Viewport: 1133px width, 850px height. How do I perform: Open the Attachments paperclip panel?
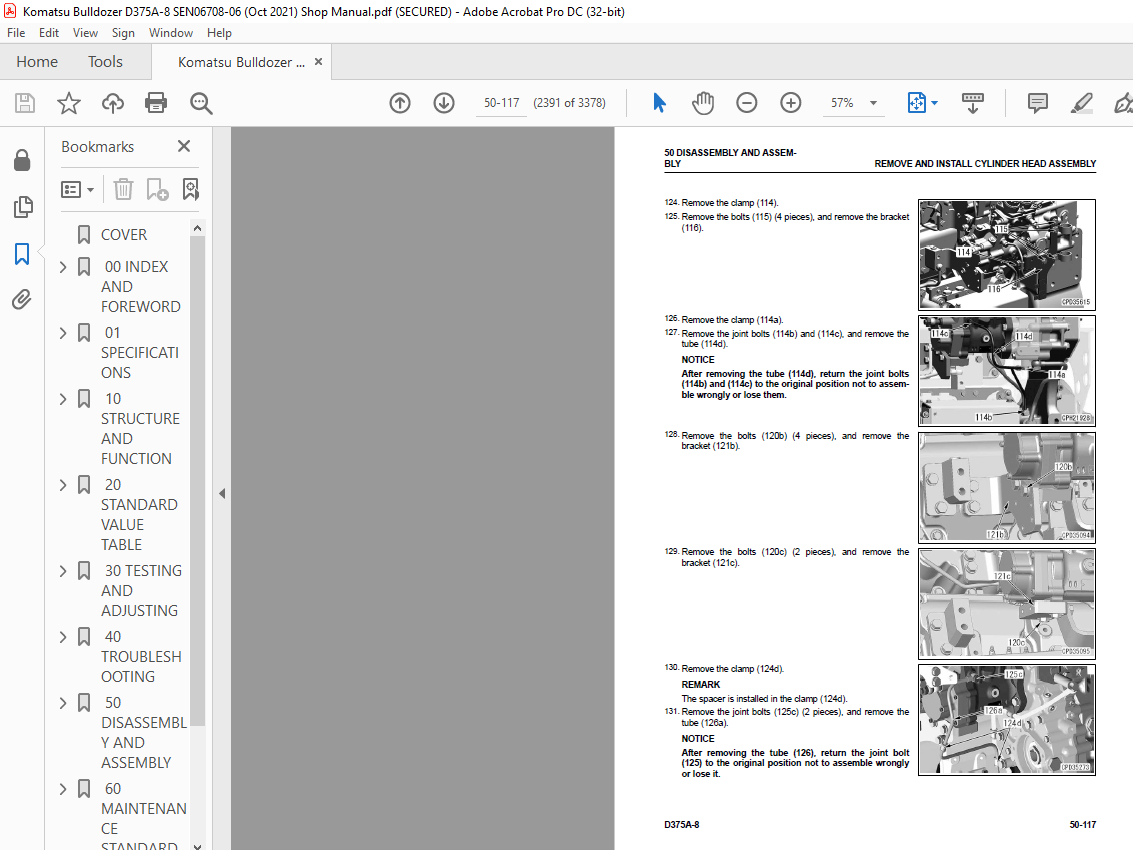(22, 299)
